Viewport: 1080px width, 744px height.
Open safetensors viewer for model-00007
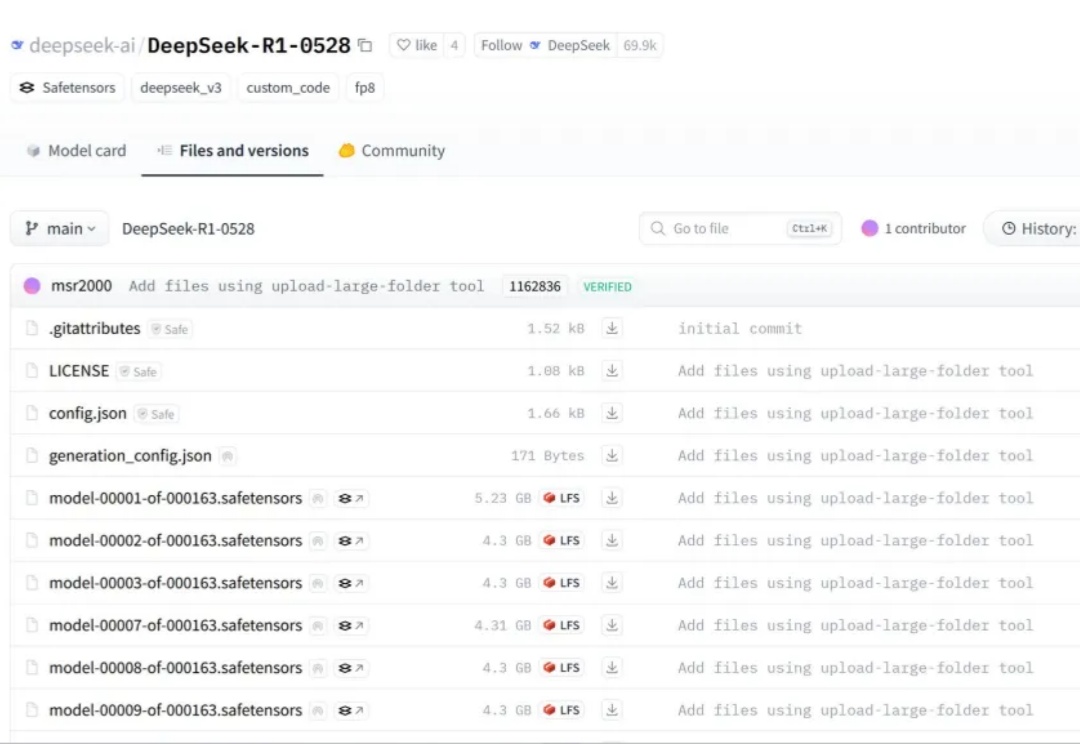coord(351,626)
